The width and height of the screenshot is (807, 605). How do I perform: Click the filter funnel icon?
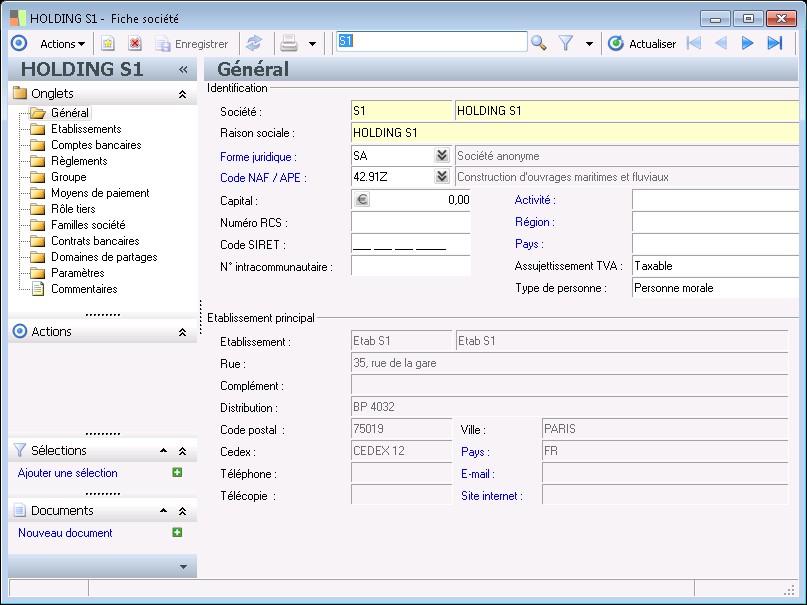[x=565, y=43]
